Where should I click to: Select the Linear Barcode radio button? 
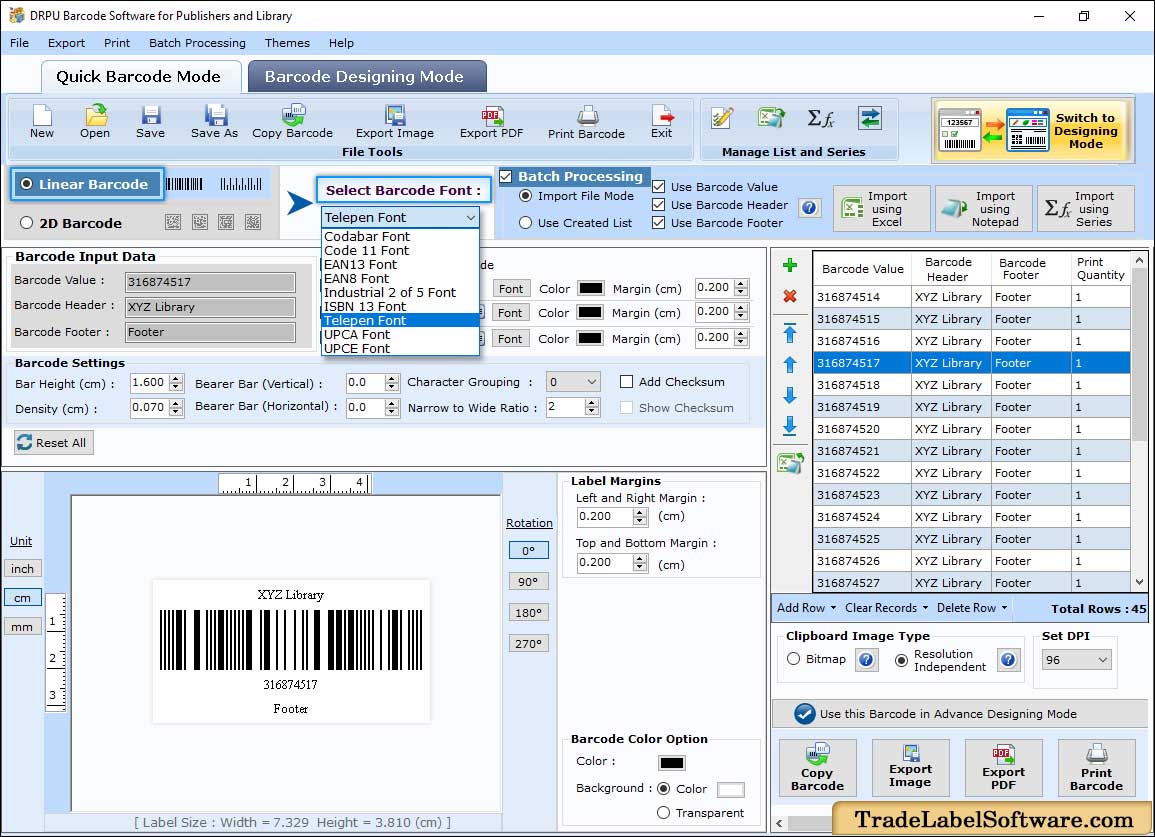[x=27, y=184]
